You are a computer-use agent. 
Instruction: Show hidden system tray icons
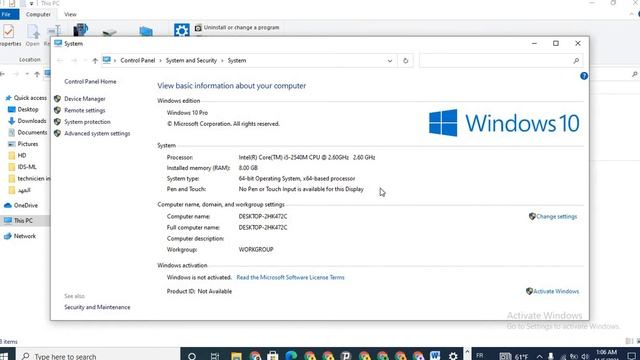[x=539, y=356]
